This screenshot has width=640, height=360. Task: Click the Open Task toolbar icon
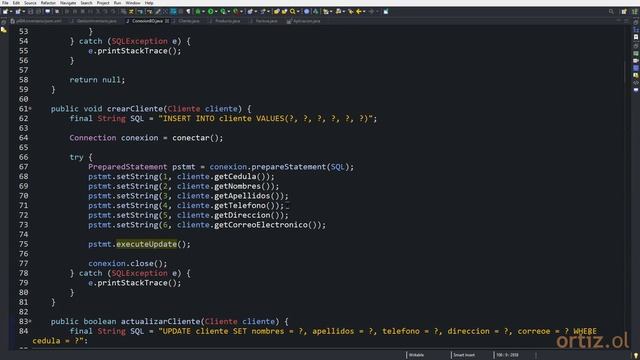284,11
